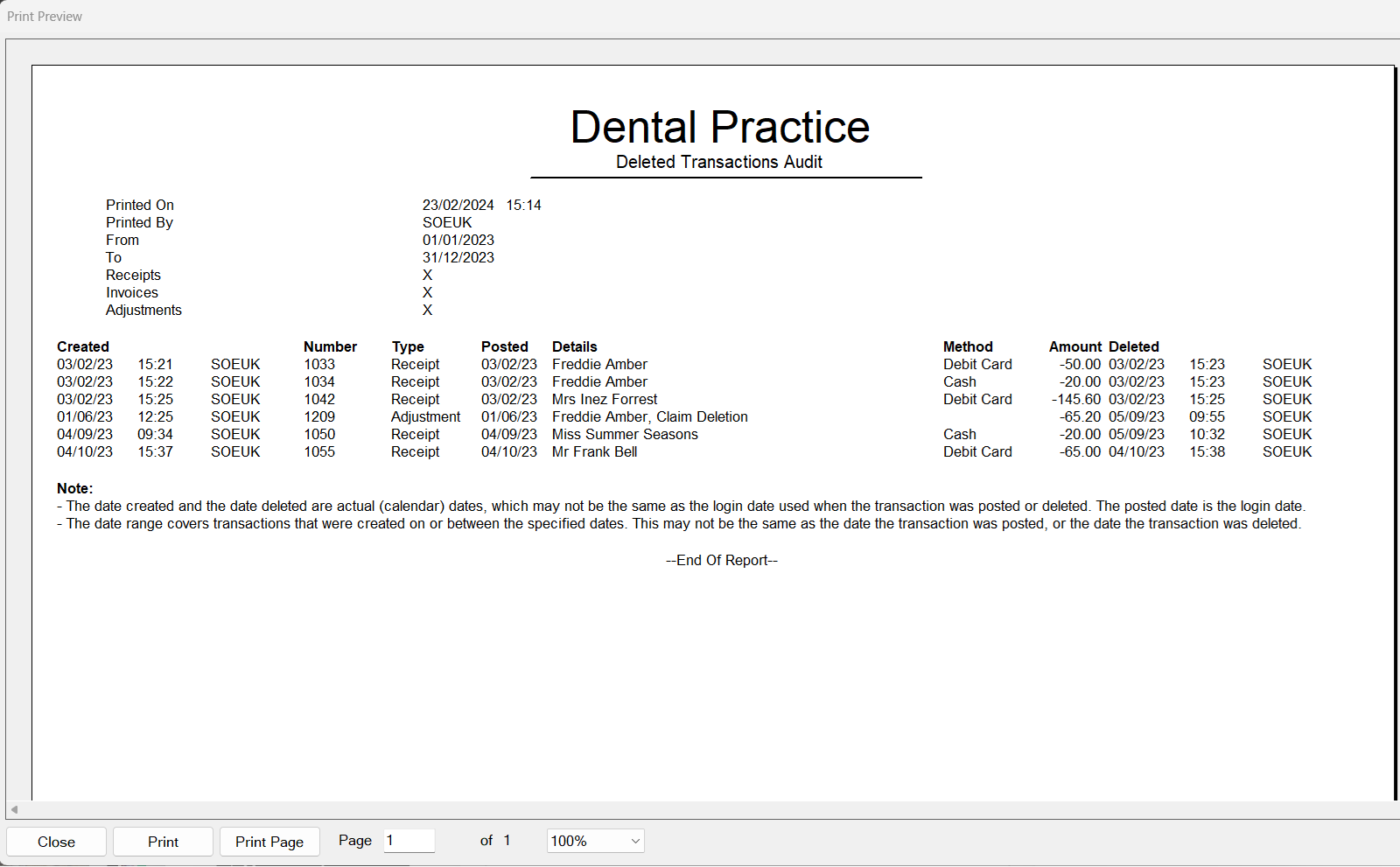Click the Posted column header
Screen dimensions: 1400x867
point(505,346)
